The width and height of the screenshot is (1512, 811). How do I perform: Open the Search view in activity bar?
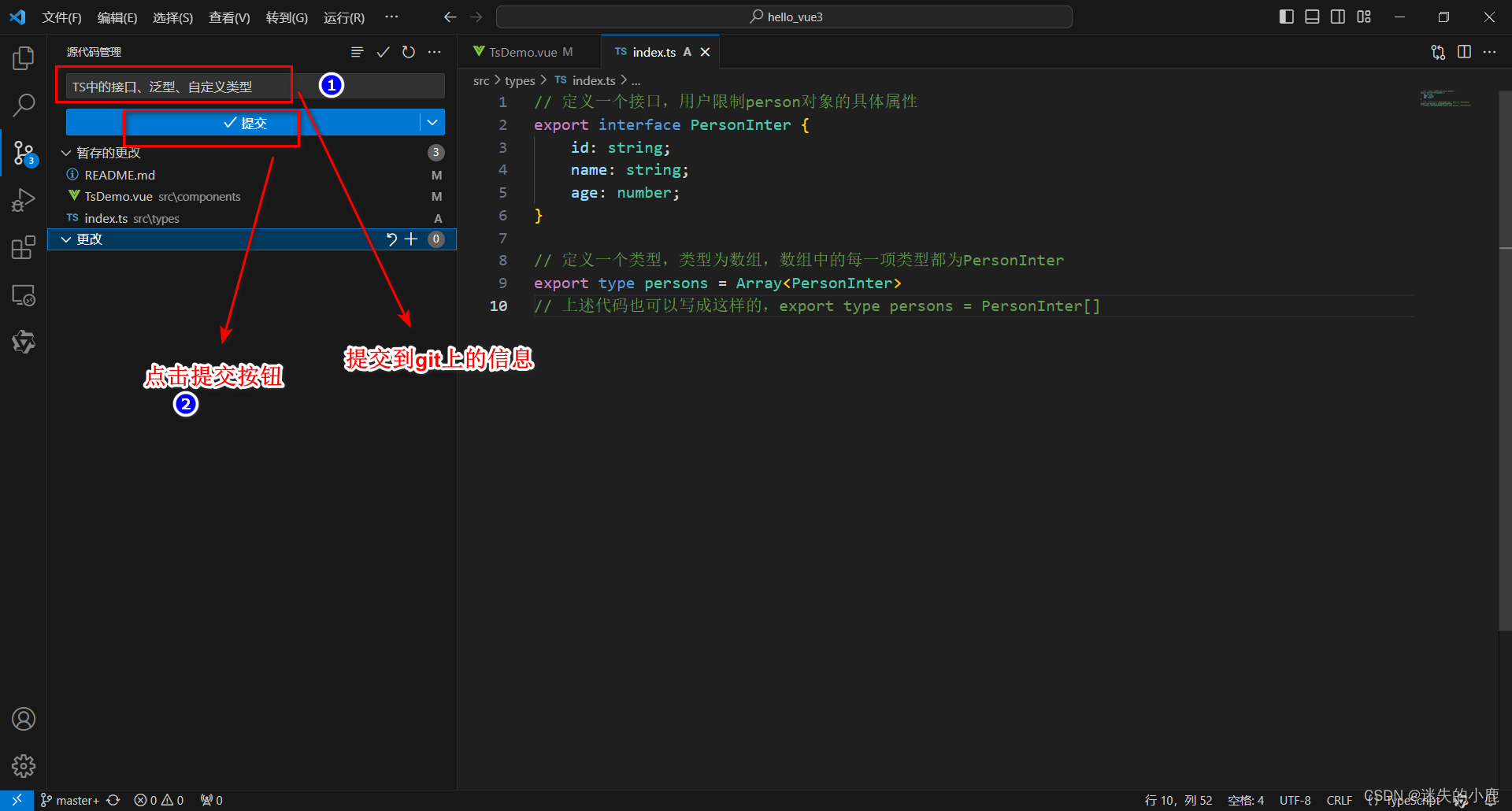point(24,105)
